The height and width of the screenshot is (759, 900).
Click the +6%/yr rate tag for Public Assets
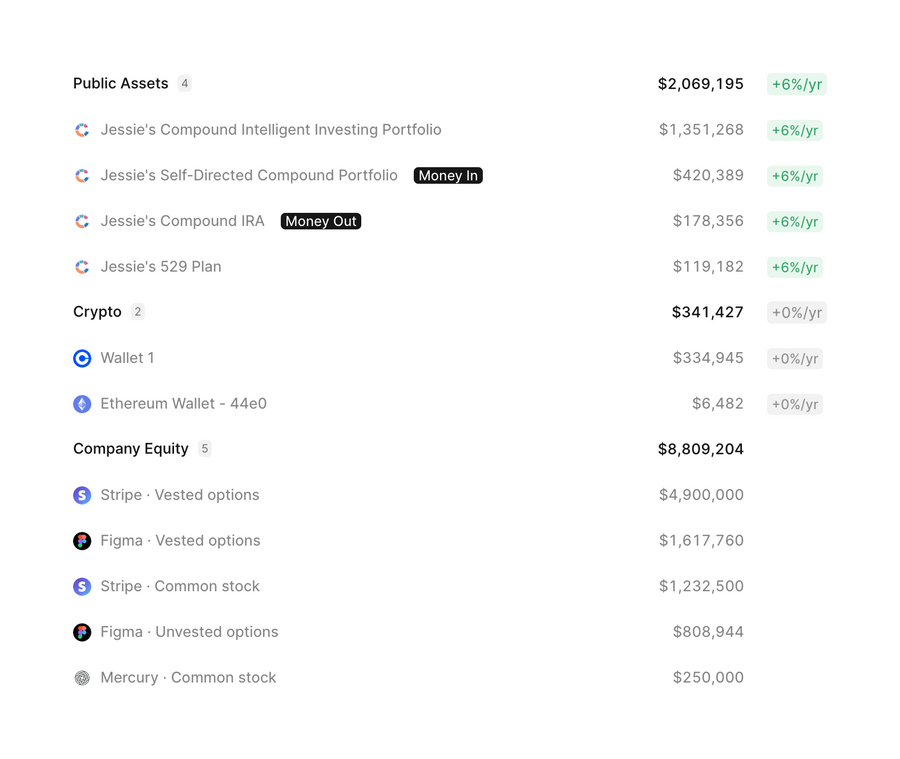click(796, 85)
